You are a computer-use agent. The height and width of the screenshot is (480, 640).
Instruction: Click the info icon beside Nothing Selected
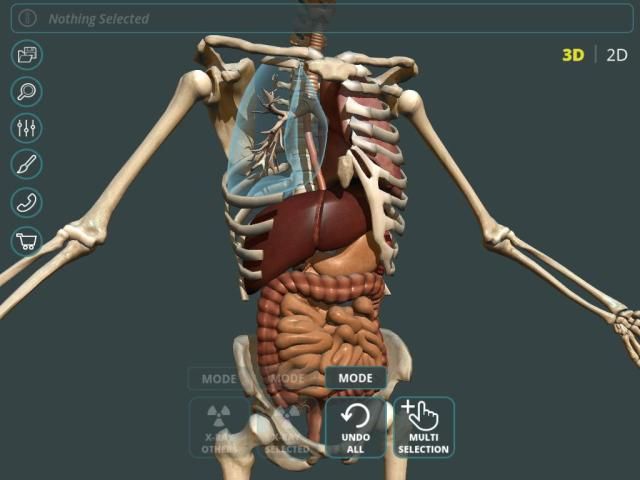[x=28, y=18]
